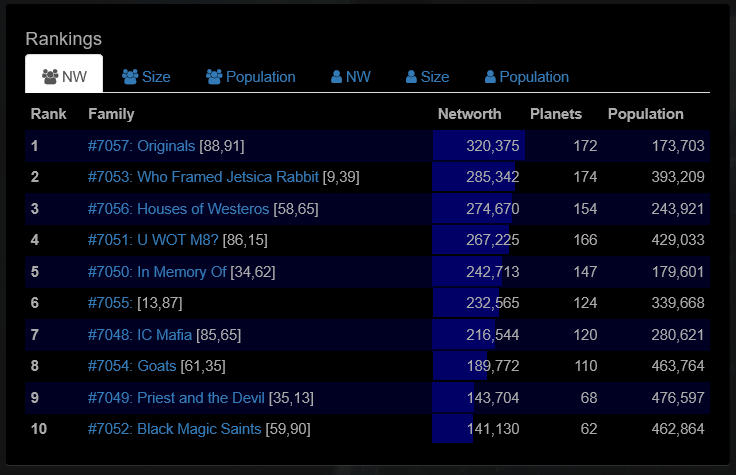Click population value 429,033

678,240
